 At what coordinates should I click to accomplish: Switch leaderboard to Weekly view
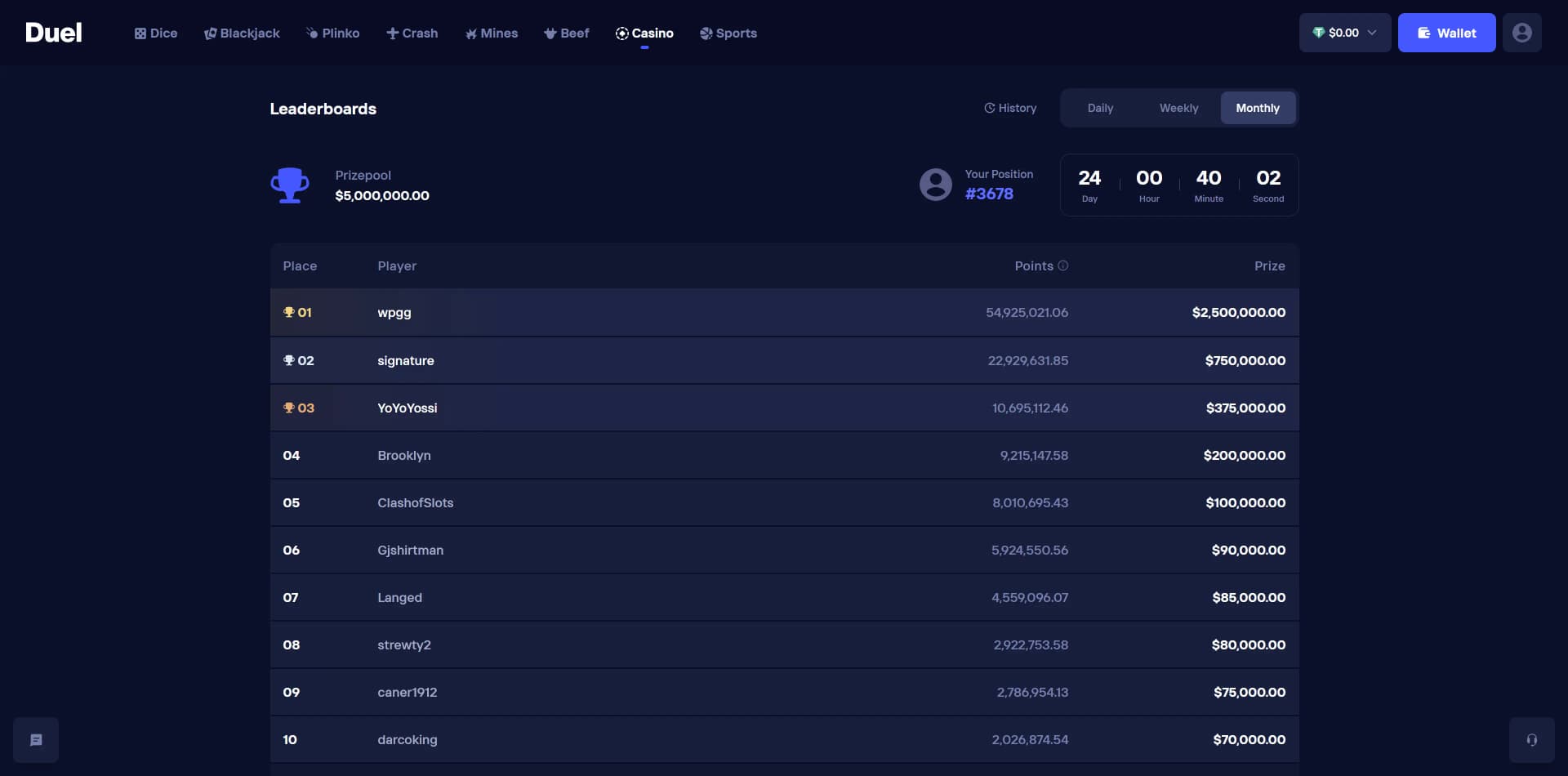[1178, 107]
